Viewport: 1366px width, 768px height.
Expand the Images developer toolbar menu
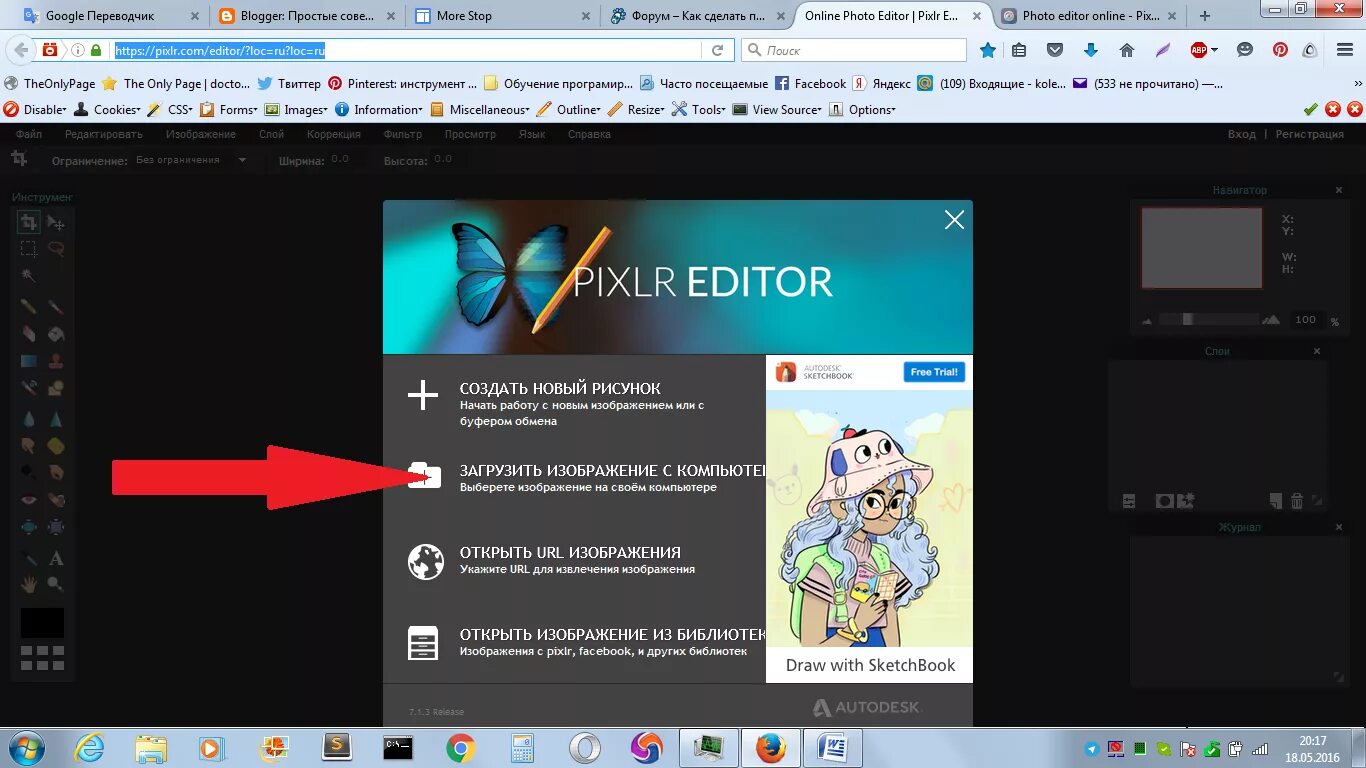(x=296, y=110)
